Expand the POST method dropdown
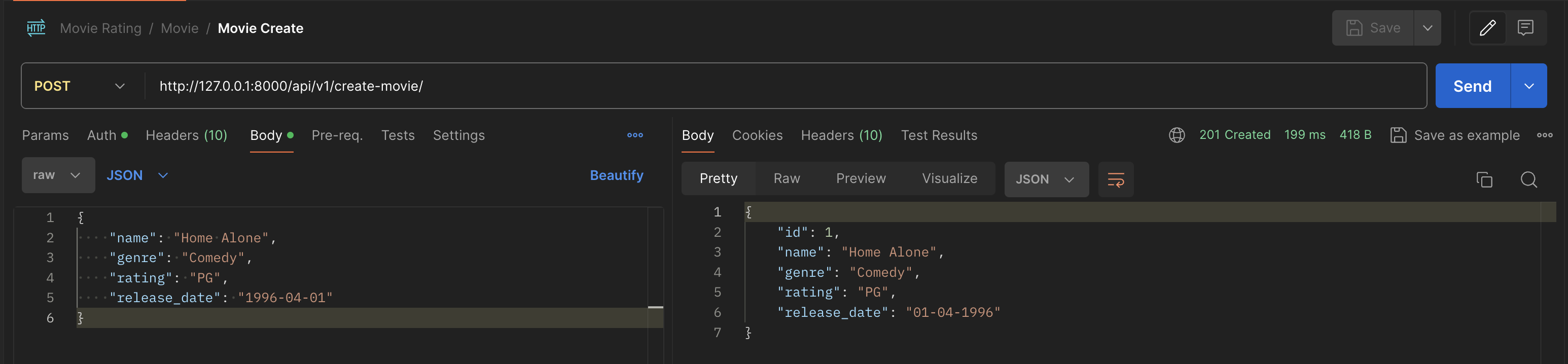1568x364 pixels. tap(80, 86)
